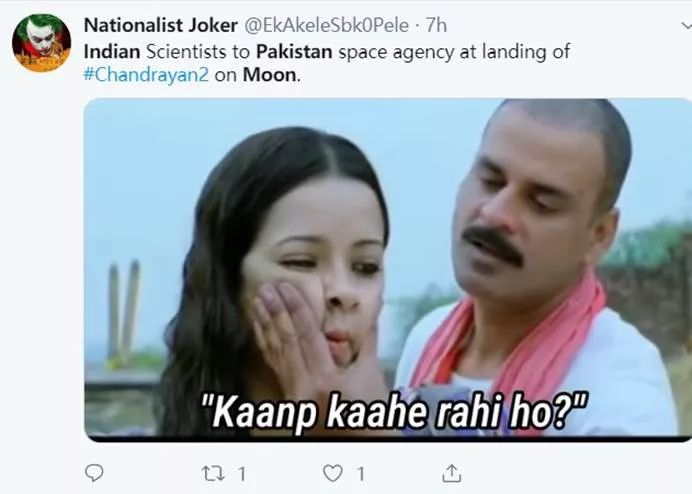The width and height of the screenshot is (692, 494).
Task: Open the embedded meme image
Action: tap(387, 269)
